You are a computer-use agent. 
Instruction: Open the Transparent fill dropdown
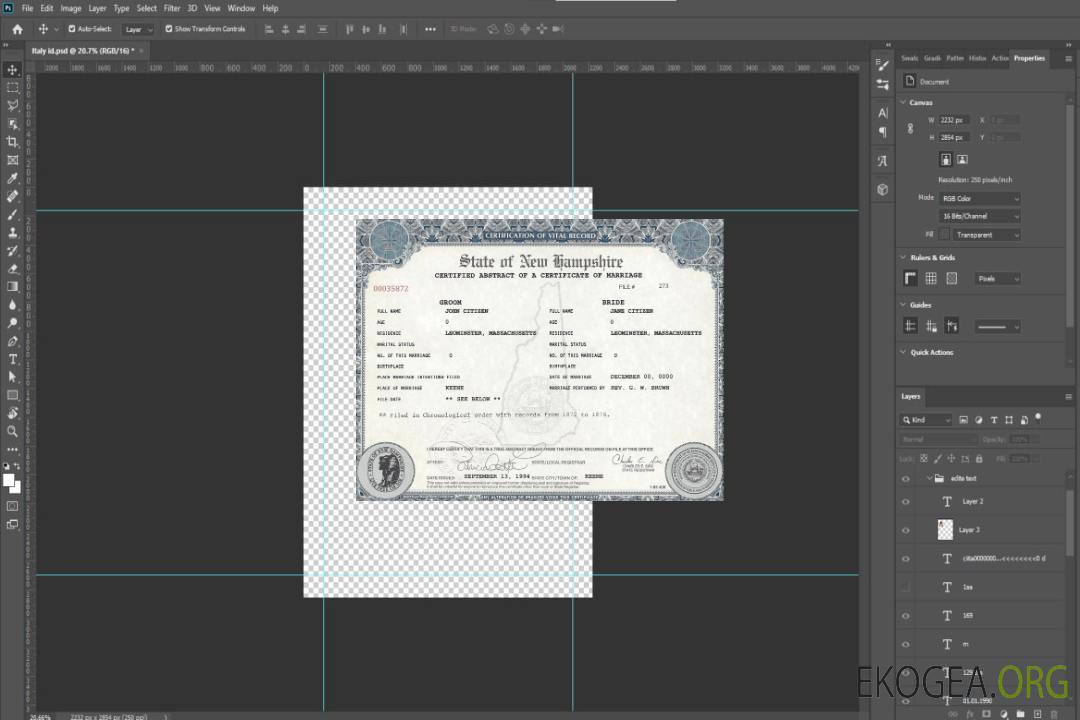click(x=986, y=235)
